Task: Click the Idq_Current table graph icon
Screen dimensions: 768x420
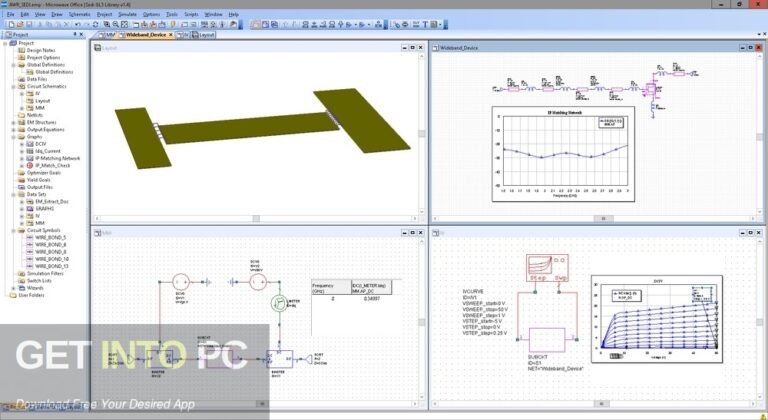Action: coord(30,151)
